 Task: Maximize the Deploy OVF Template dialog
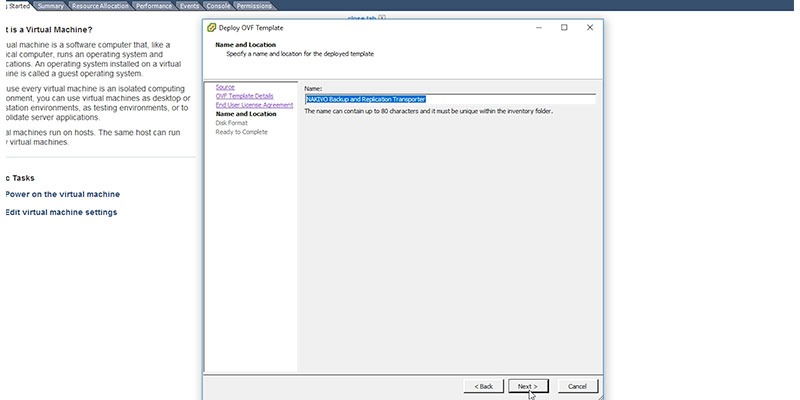click(x=564, y=28)
